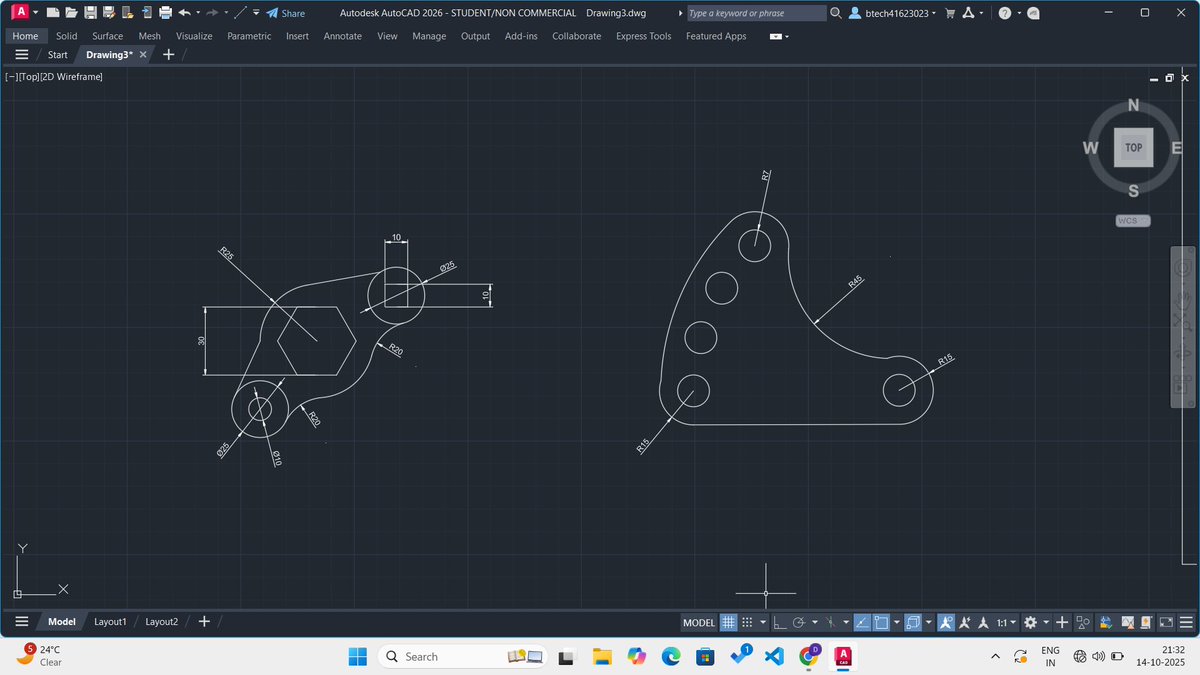Viewport: 1200px width, 675px height.
Task: Toggle drawing grid display in status bar
Action: click(728, 622)
